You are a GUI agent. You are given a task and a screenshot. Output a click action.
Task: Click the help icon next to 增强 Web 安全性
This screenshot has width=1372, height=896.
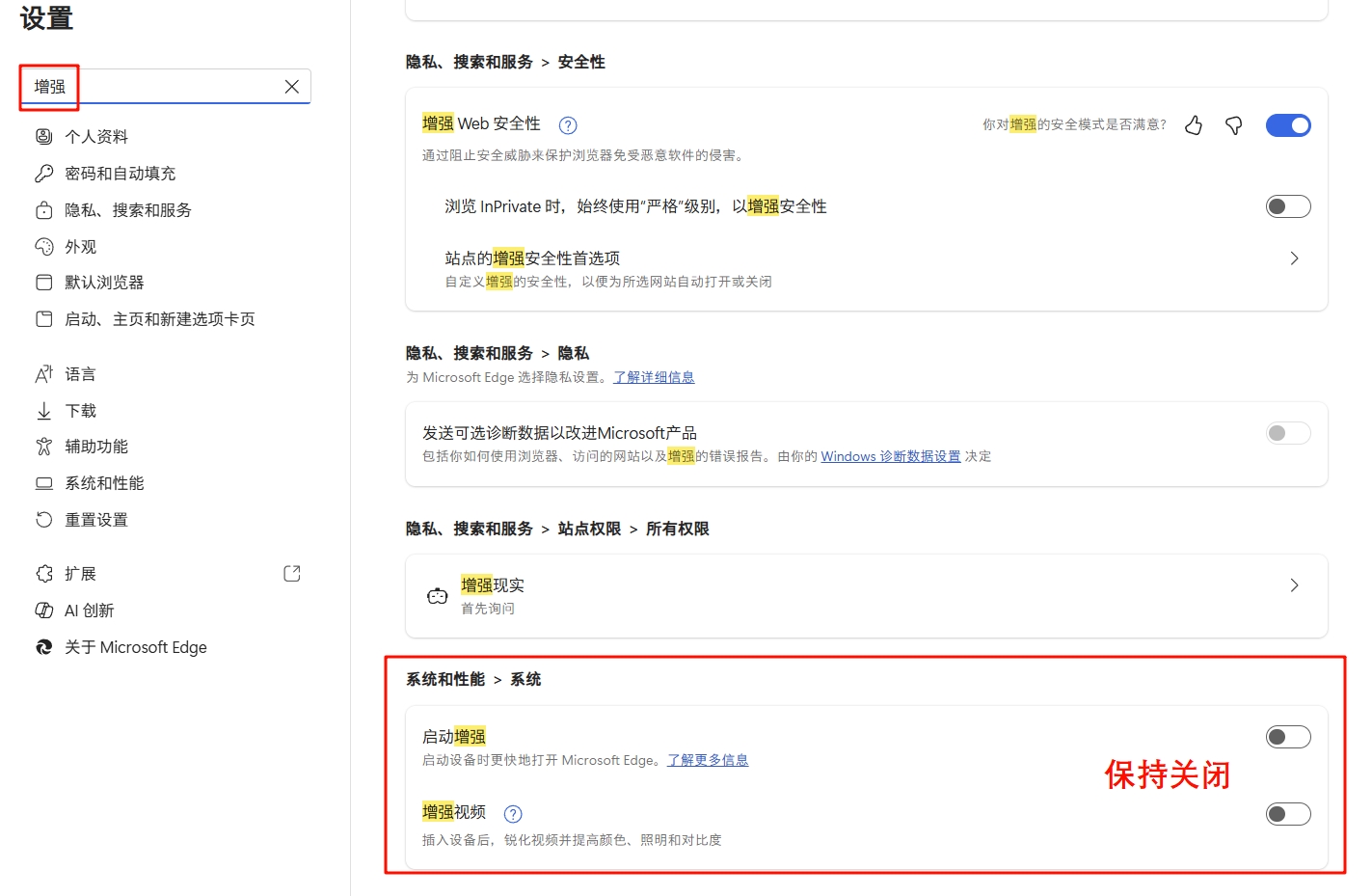click(x=568, y=124)
